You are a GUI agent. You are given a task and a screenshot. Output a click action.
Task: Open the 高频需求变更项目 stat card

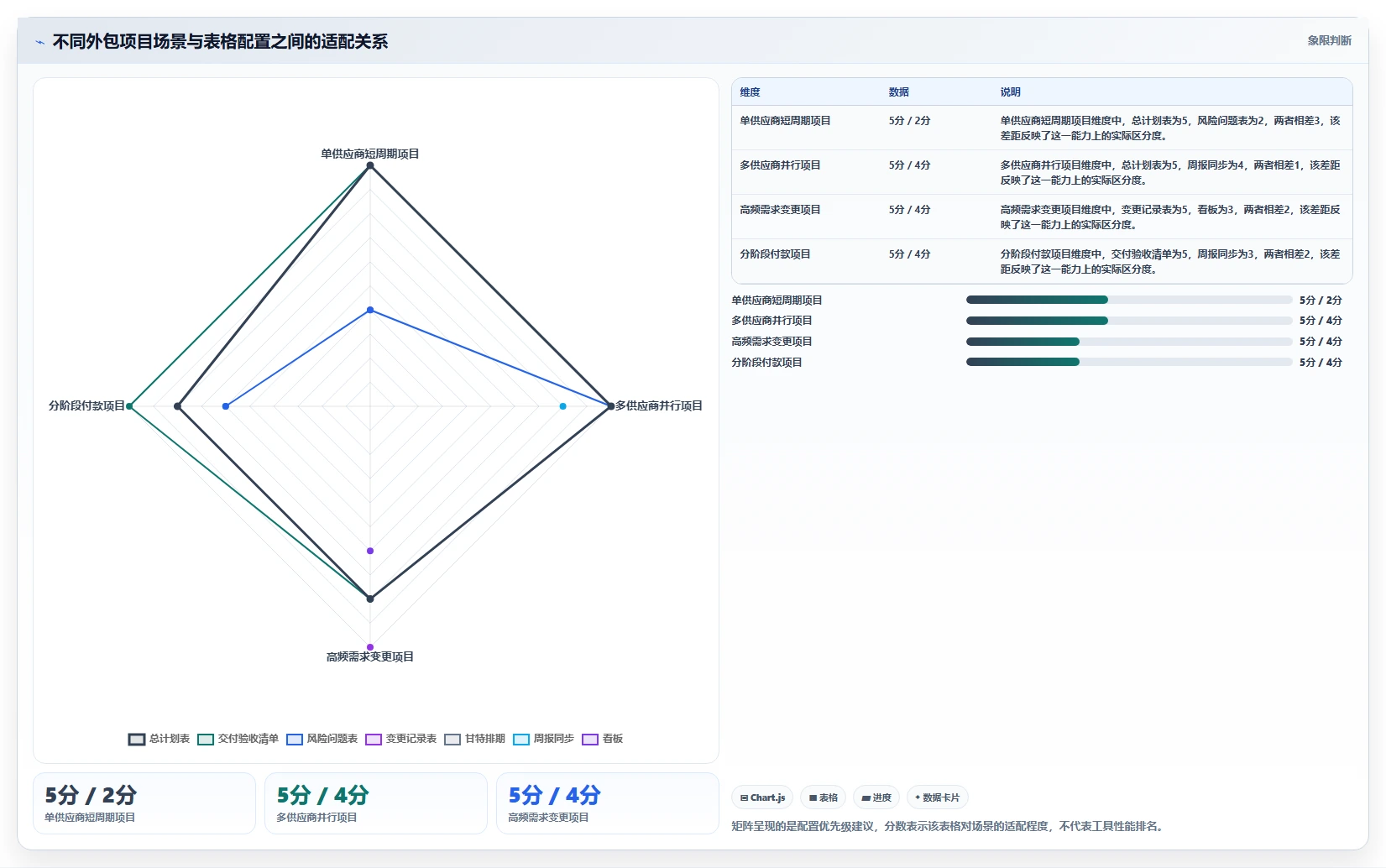pos(608,803)
